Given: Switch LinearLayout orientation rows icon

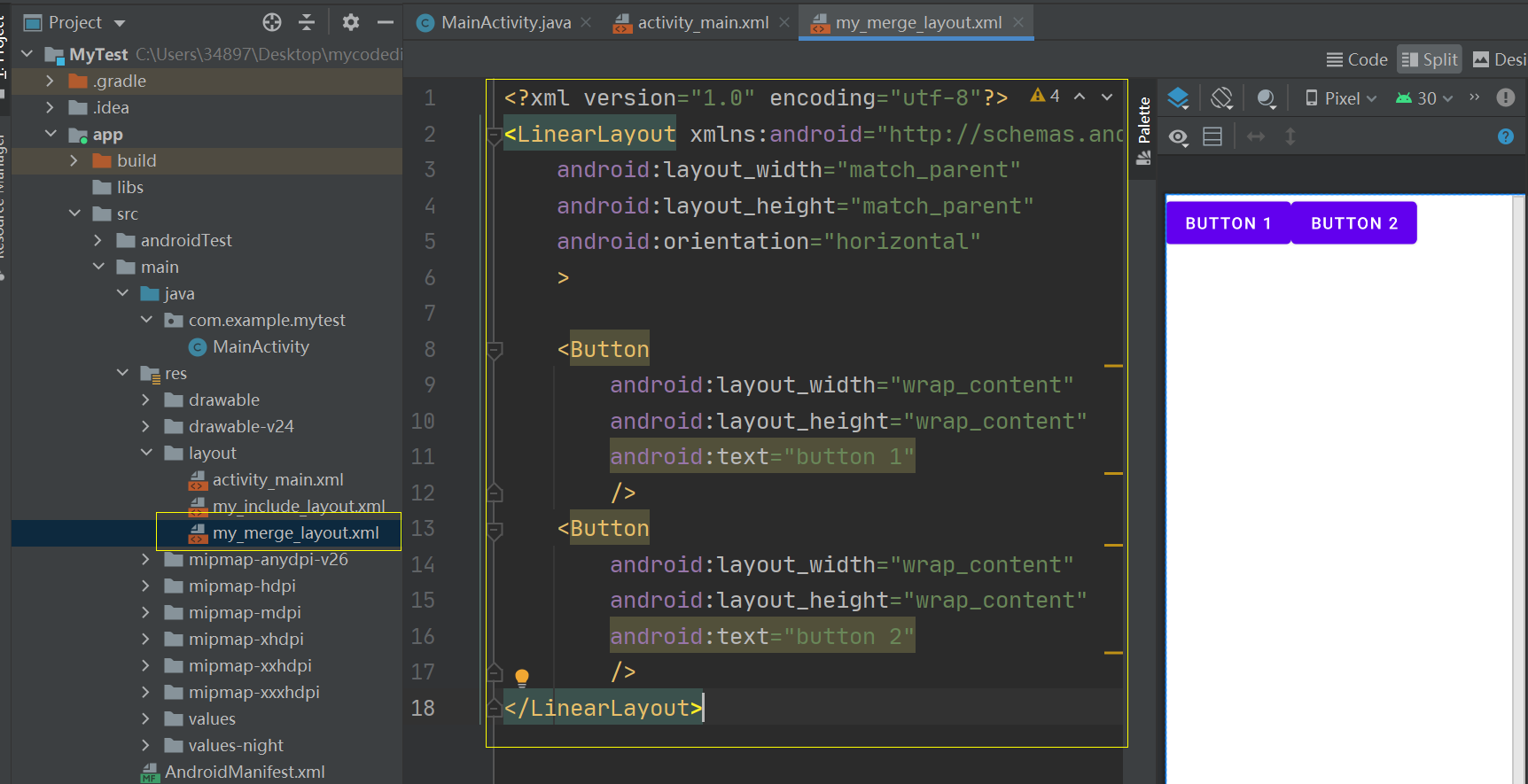Looking at the screenshot, I should 1212,136.
